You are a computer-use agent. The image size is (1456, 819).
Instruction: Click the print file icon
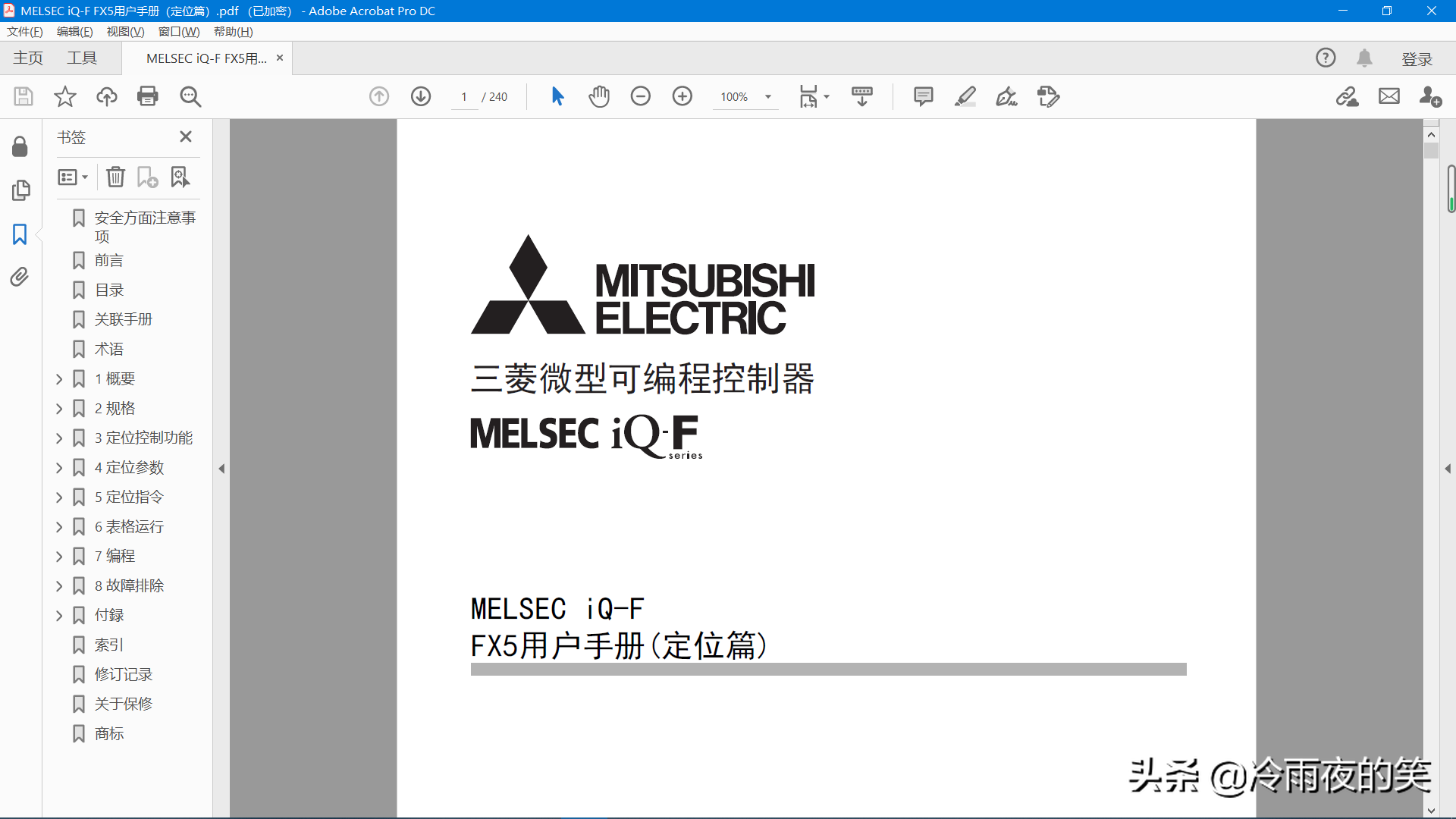click(148, 96)
